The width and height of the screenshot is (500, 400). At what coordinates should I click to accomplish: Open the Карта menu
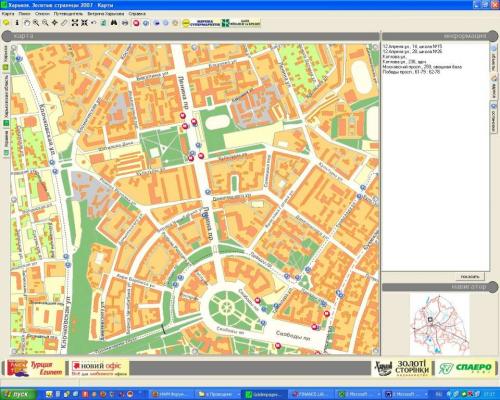click(8, 14)
